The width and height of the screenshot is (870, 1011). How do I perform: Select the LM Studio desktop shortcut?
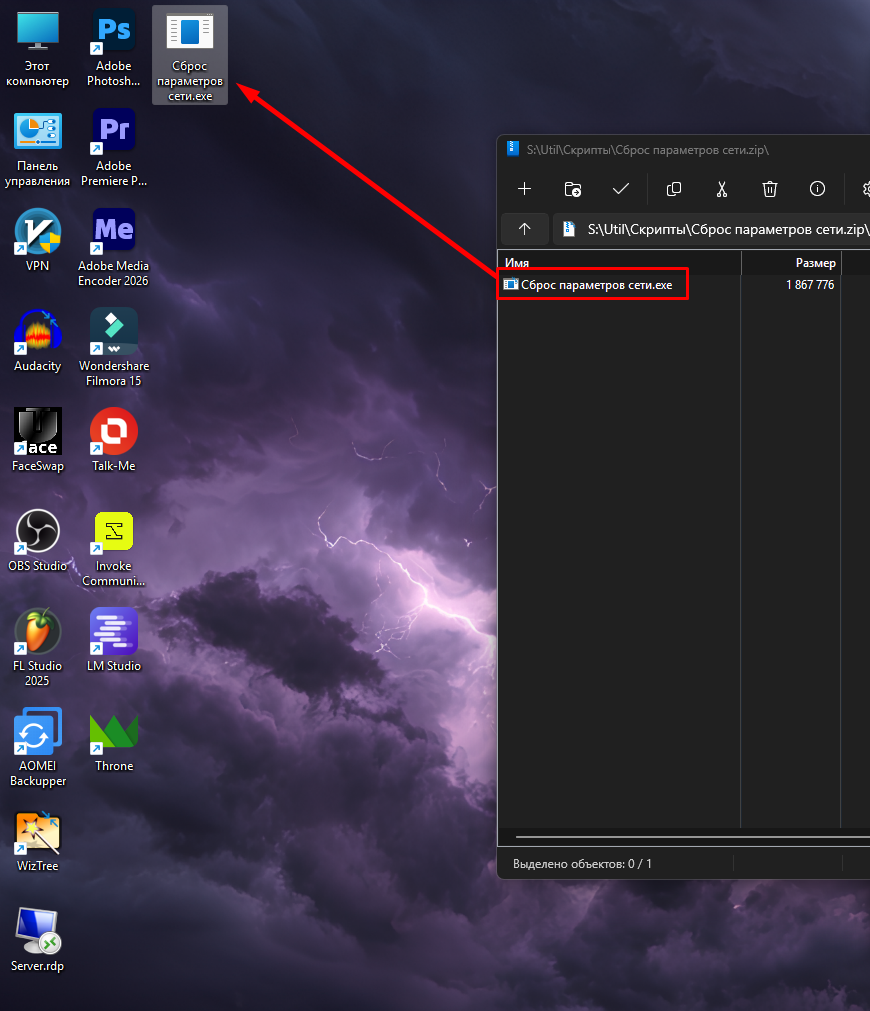point(114,640)
